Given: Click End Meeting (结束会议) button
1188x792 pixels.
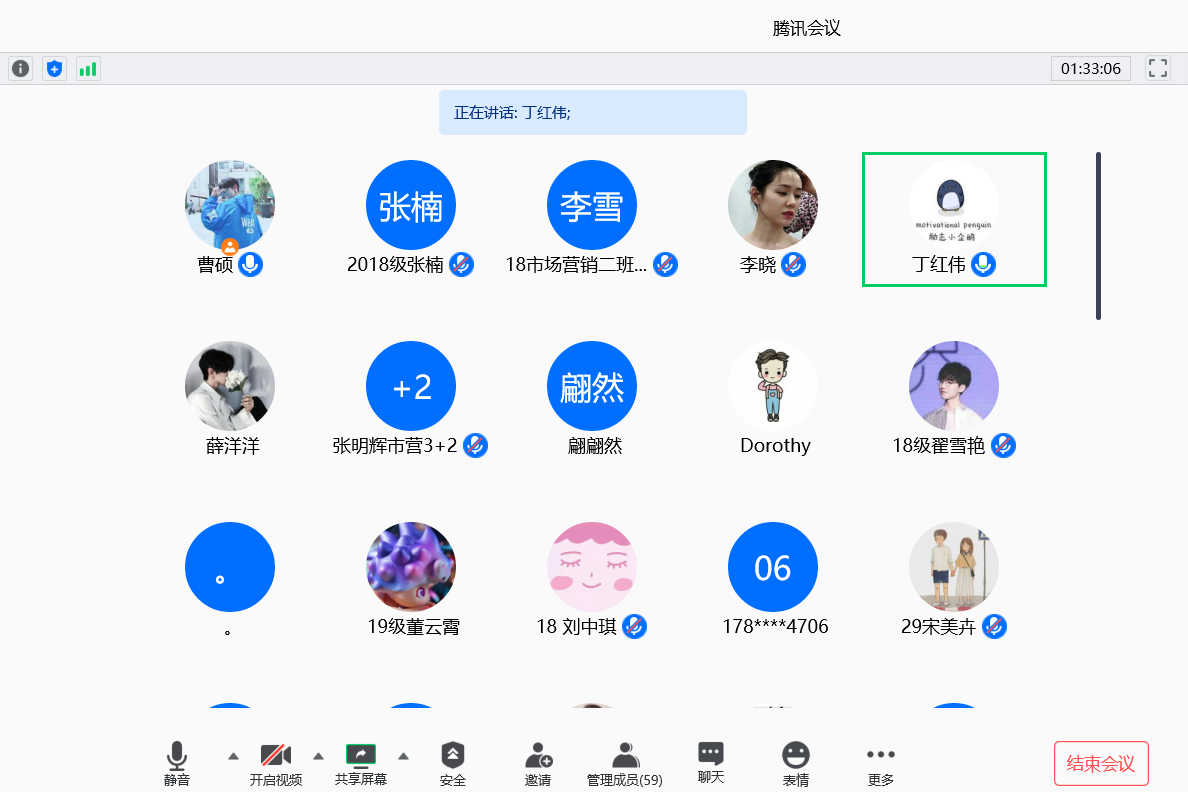Looking at the screenshot, I should [1101, 764].
